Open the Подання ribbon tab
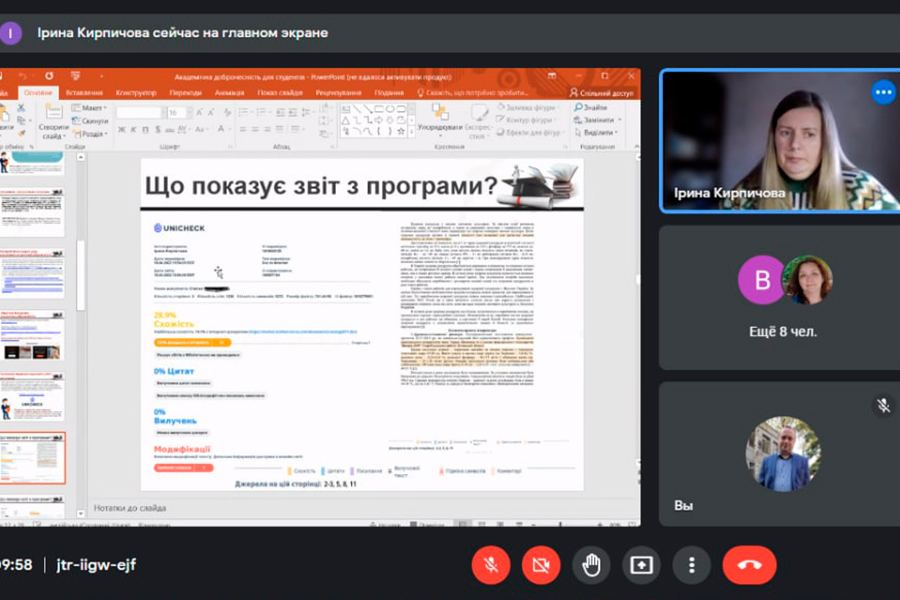The width and height of the screenshot is (900, 600). [389, 92]
